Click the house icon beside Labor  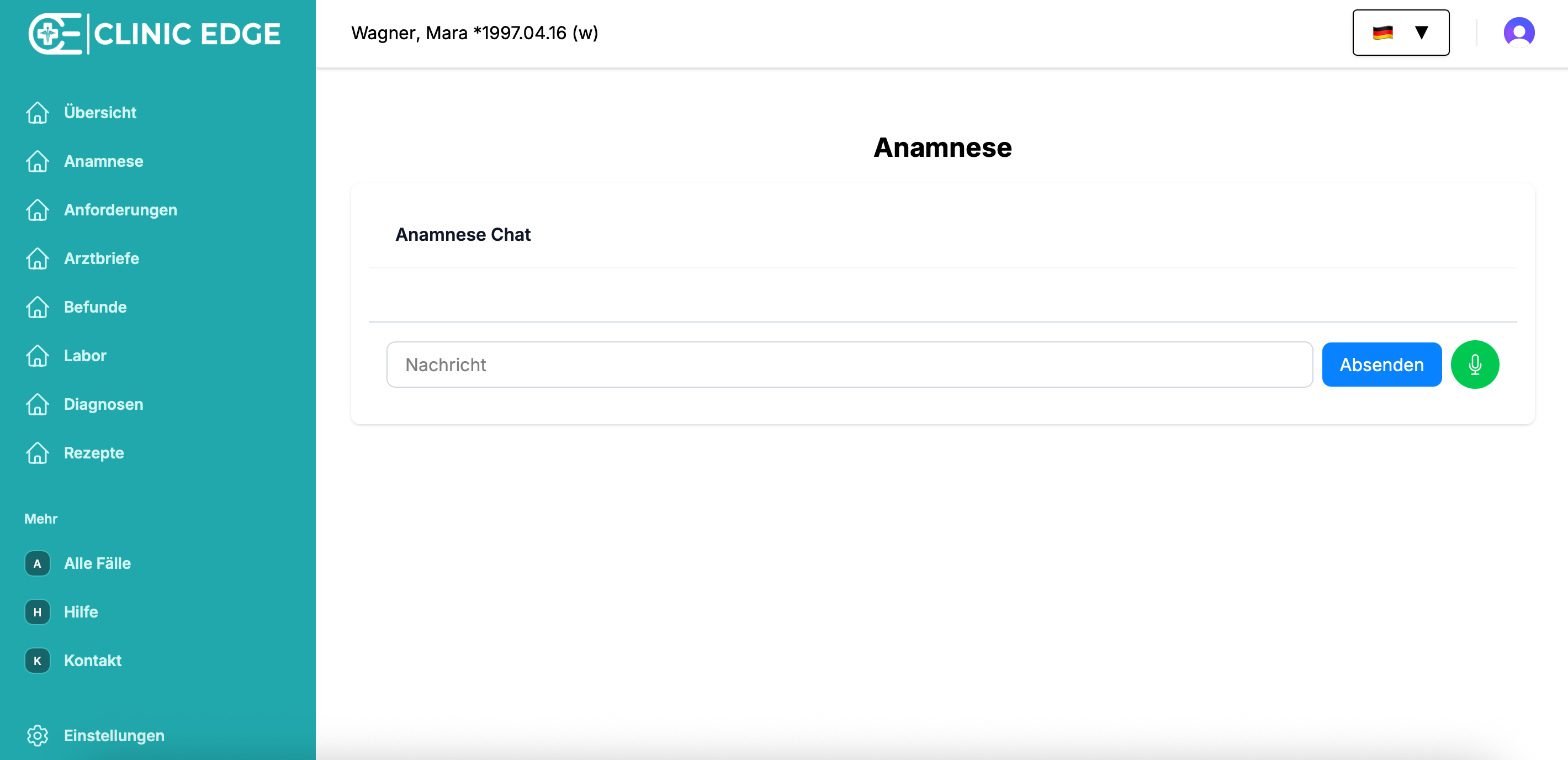click(37, 356)
